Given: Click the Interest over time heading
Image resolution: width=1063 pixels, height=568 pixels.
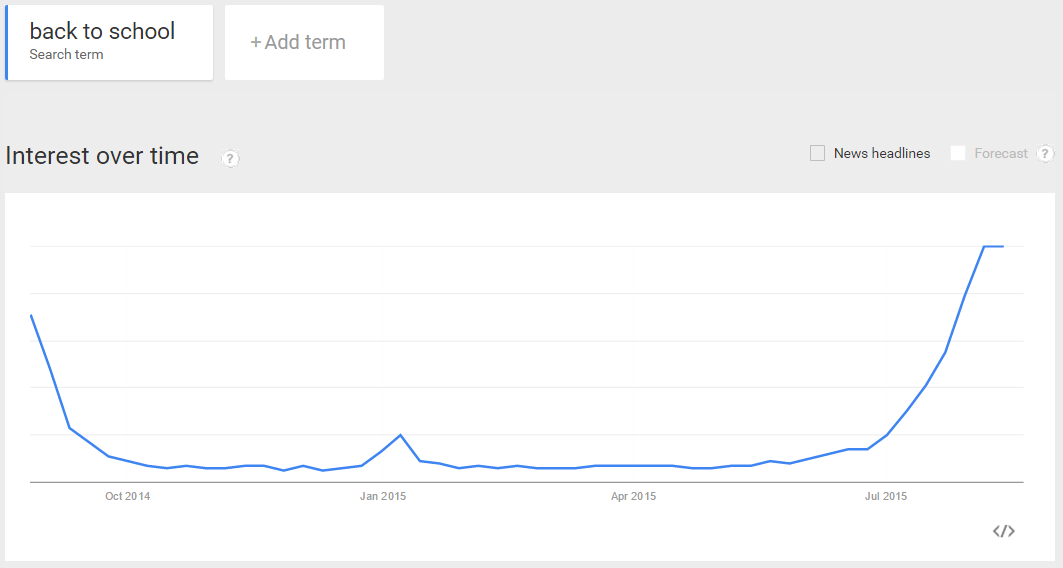Looking at the screenshot, I should 102,156.
